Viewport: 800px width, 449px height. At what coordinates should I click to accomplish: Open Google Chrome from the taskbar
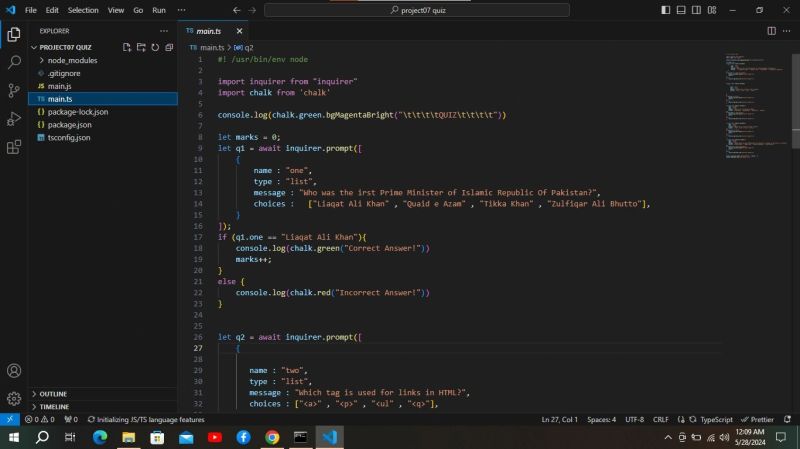coord(272,437)
